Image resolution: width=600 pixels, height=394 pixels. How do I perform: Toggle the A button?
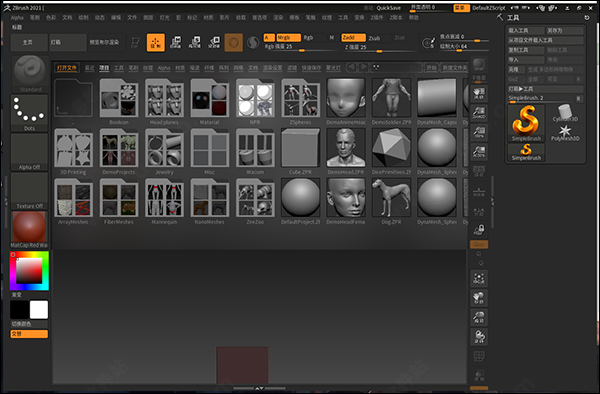(x=269, y=37)
